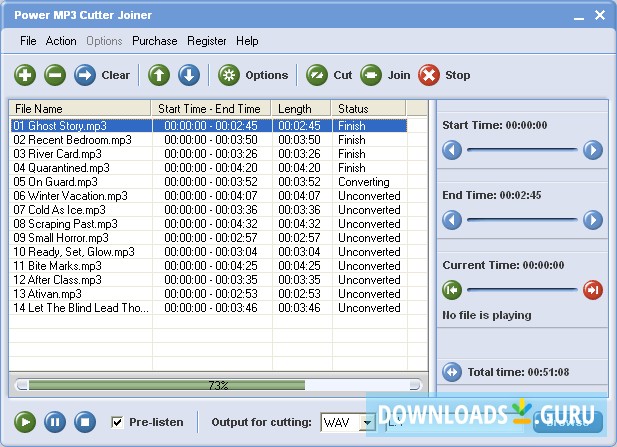
Task: Select row 11 Bite Marks.mp3
Action: [x=209, y=266]
